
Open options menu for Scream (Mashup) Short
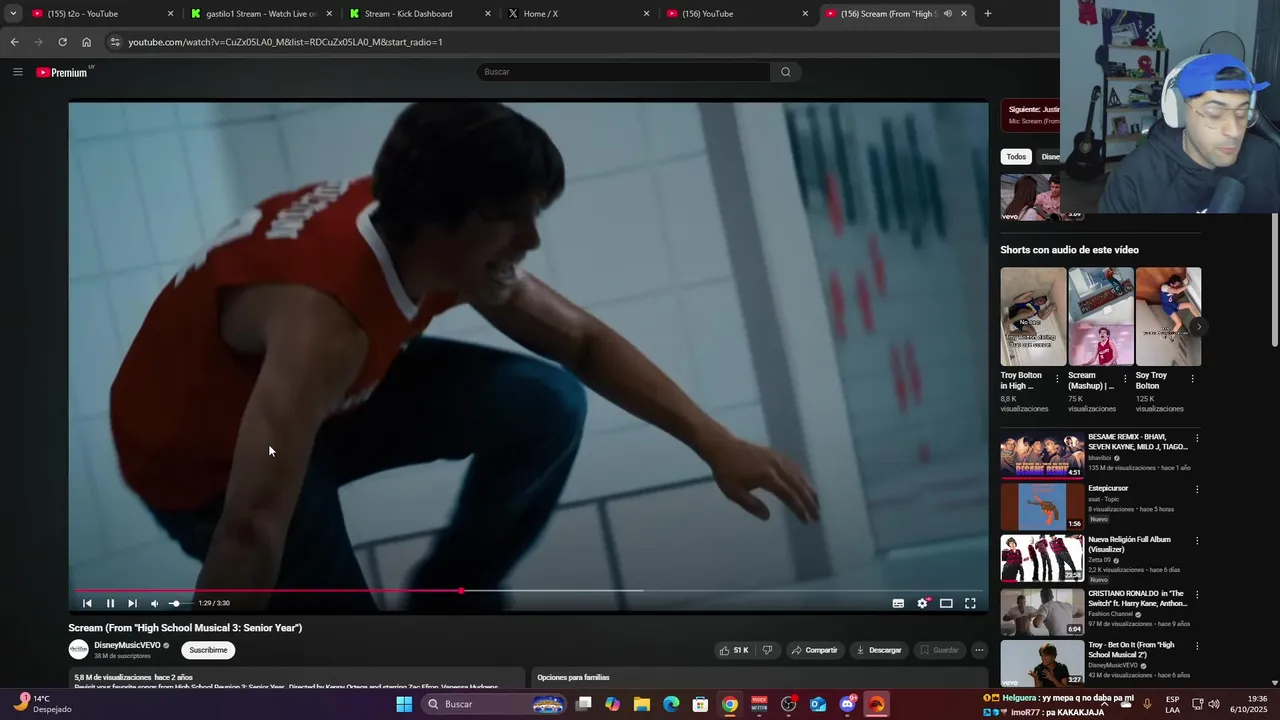pyautogui.click(x=1124, y=379)
